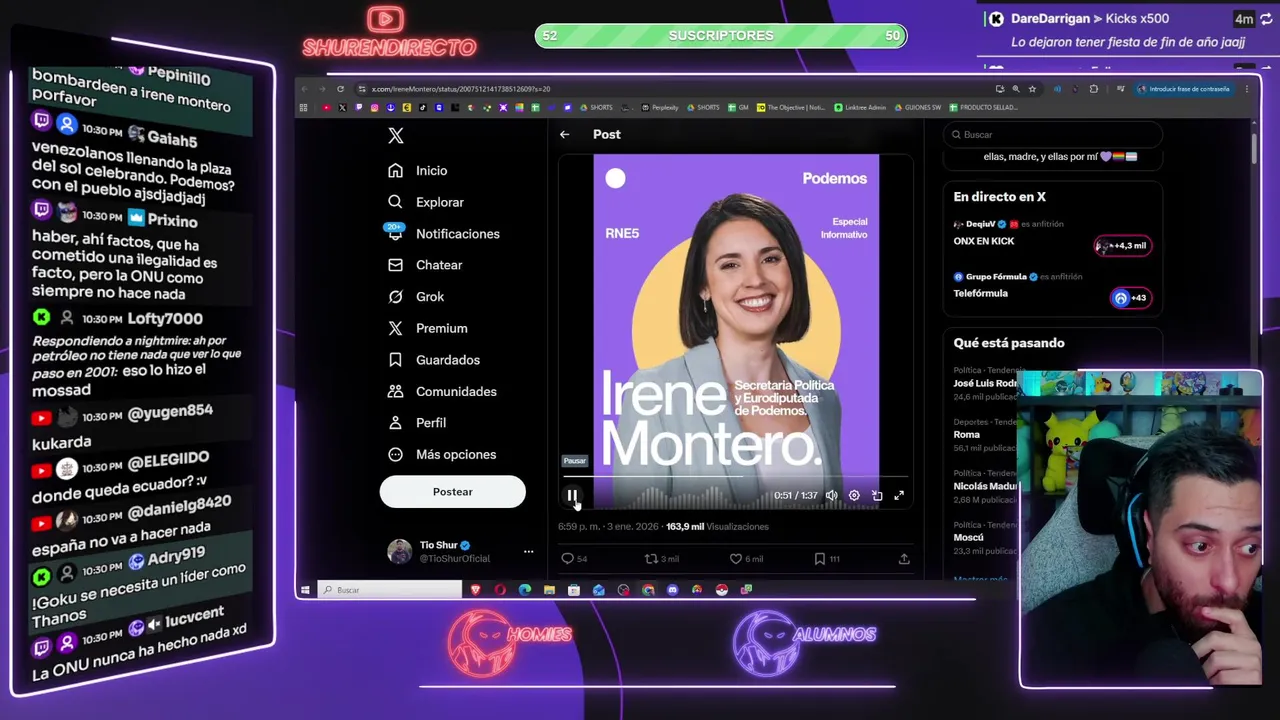1280x720 pixels.
Task: Click the Buscar search field on X
Action: 1053,135
